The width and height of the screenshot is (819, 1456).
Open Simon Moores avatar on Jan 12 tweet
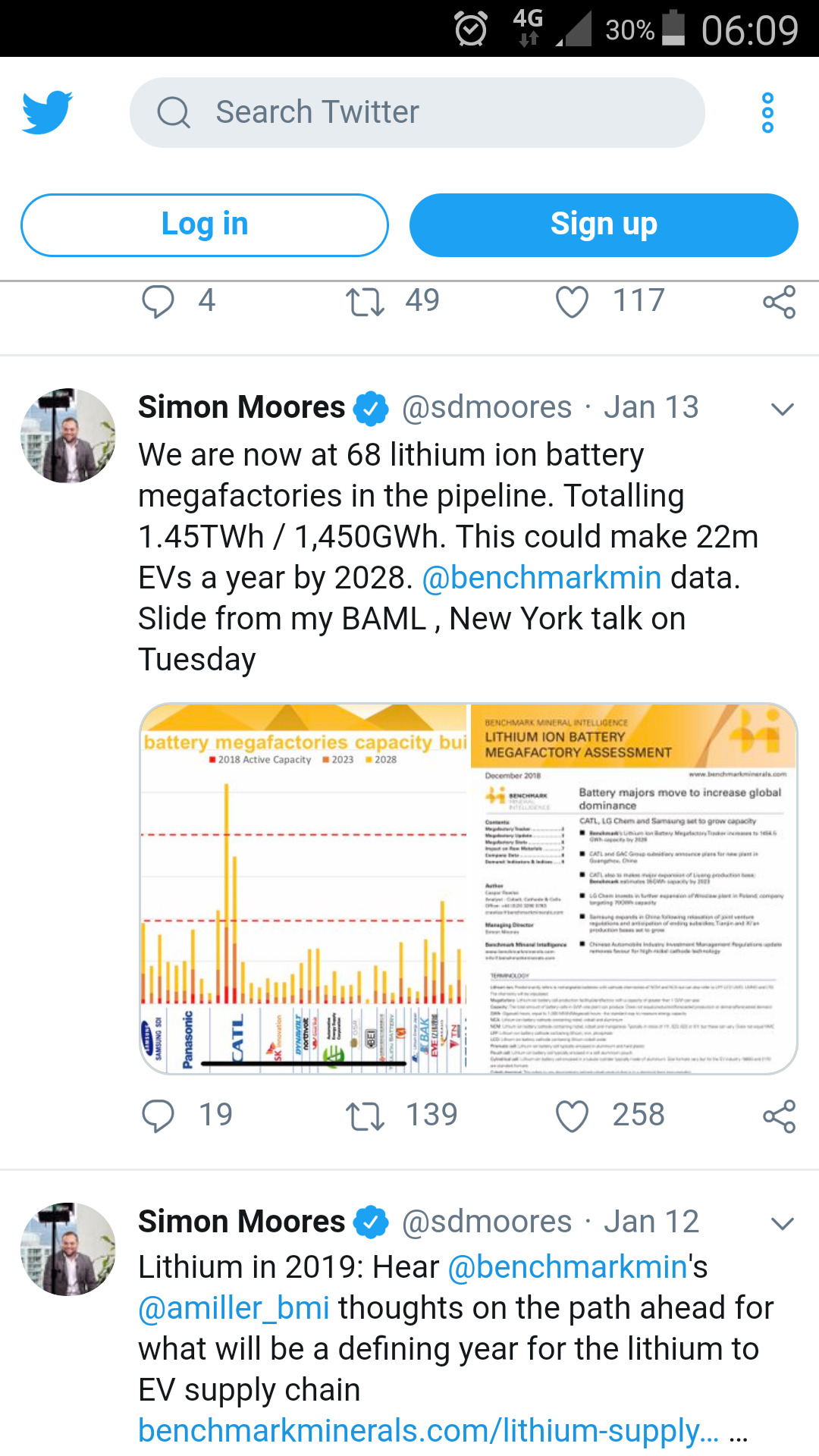pyautogui.click(x=68, y=1249)
